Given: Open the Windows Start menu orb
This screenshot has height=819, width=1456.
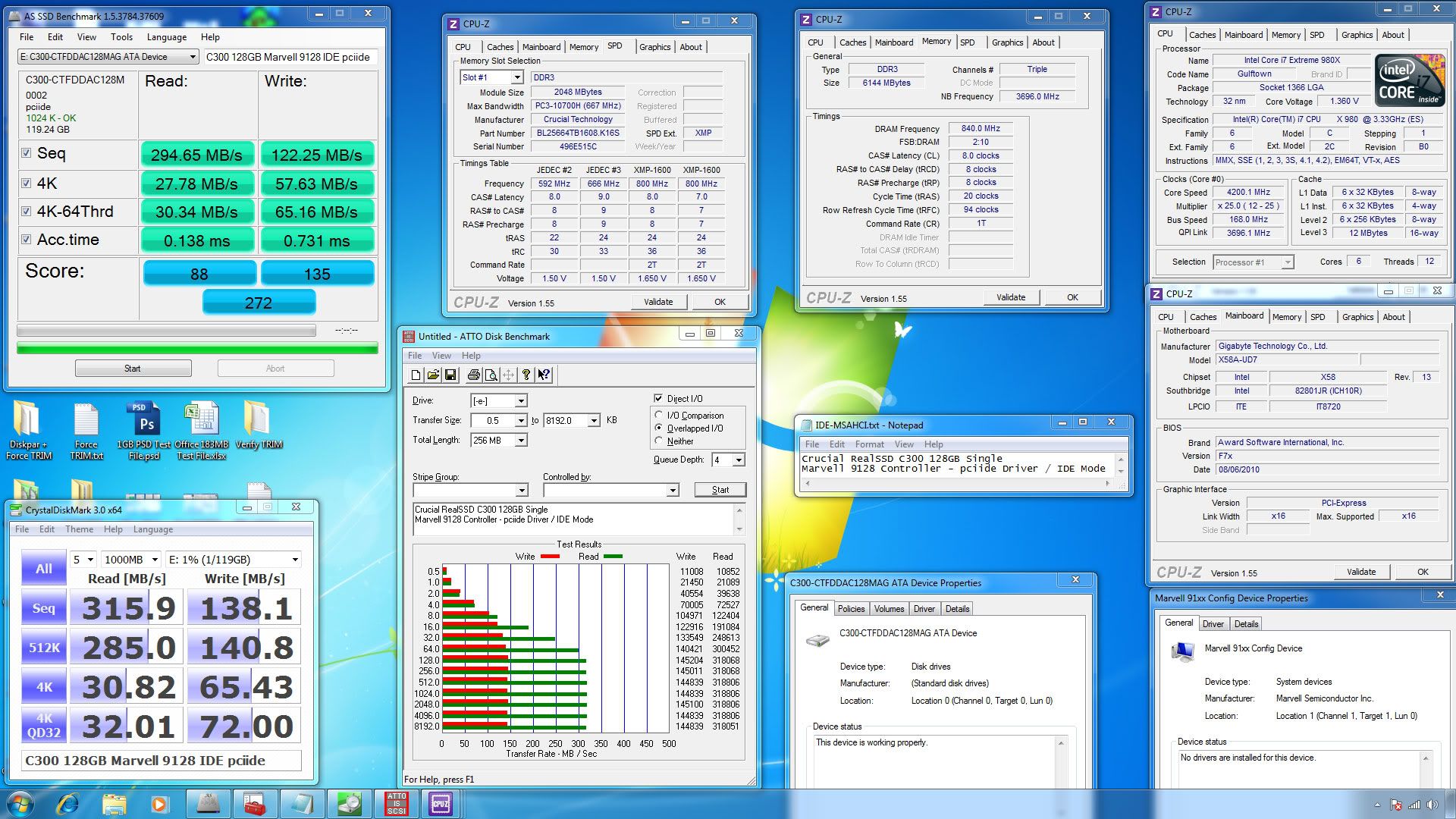Looking at the screenshot, I should tap(20, 804).
